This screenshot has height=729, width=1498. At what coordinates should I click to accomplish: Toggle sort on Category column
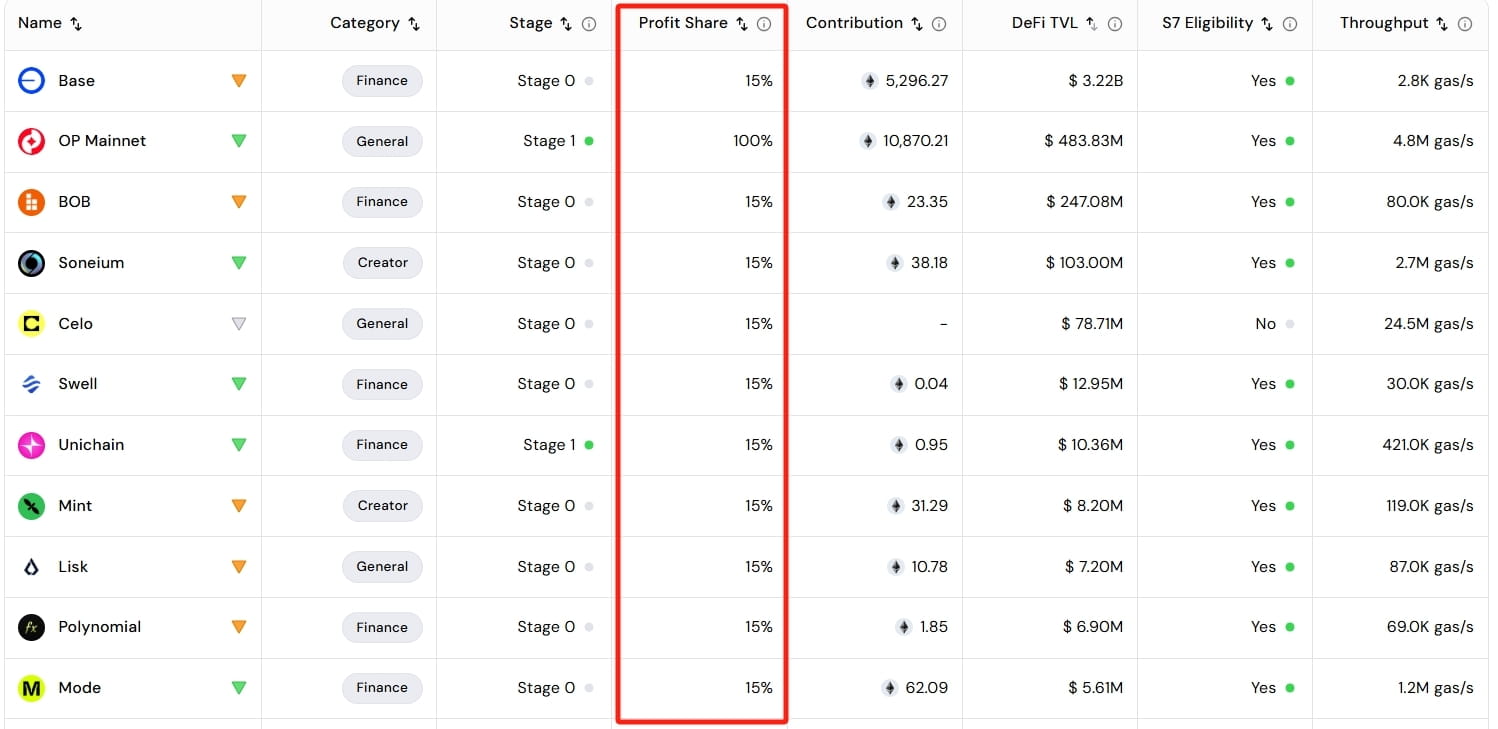[414, 24]
